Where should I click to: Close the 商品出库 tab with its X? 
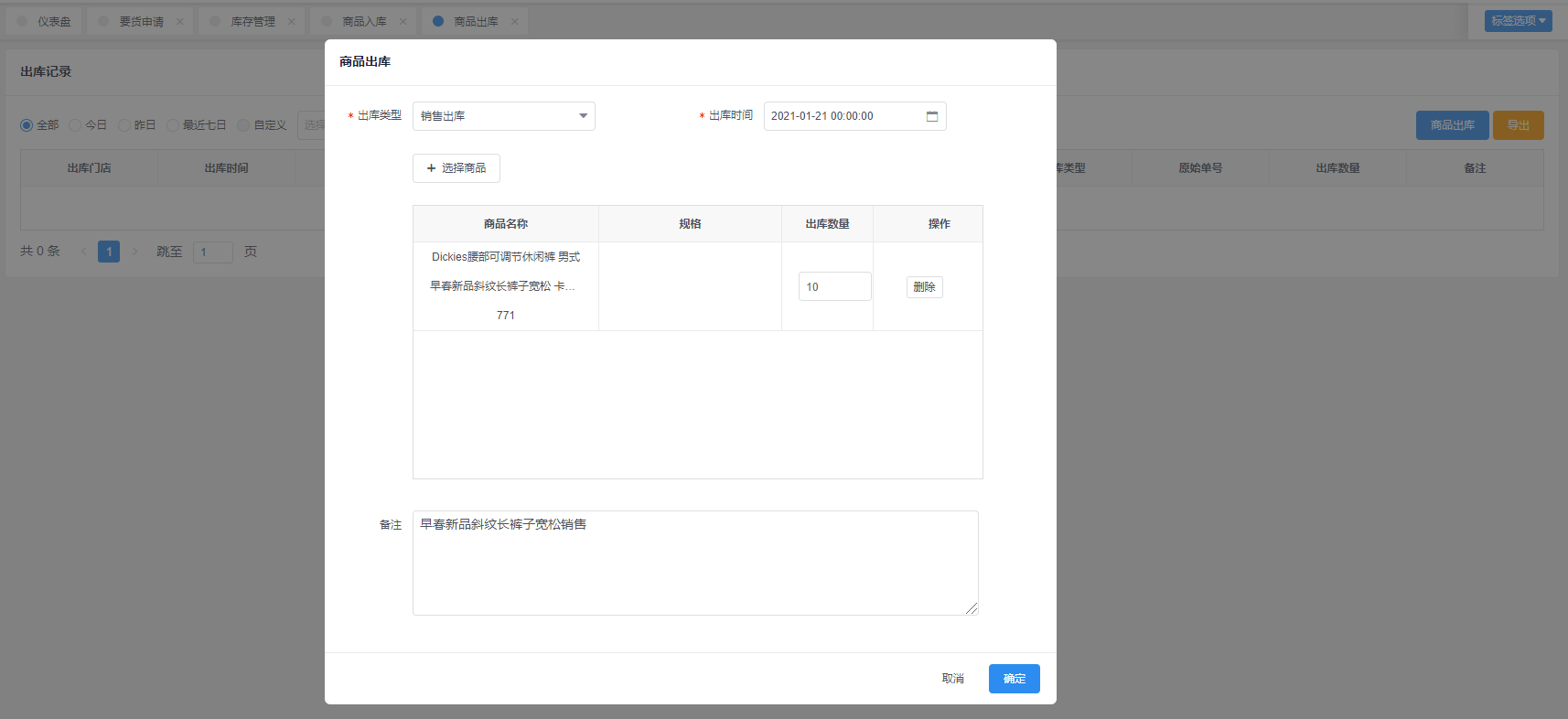pyautogui.click(x=514, y=22)
